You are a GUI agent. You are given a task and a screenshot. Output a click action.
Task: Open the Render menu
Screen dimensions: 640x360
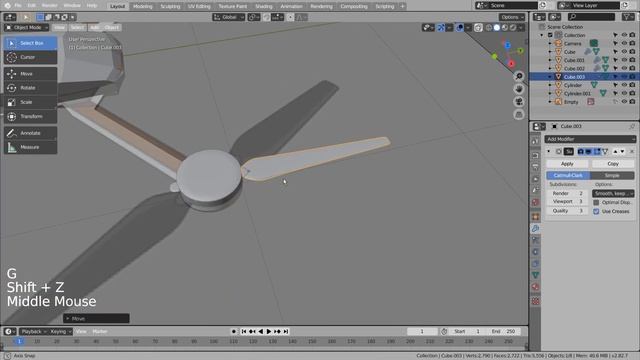pos(49,6)
